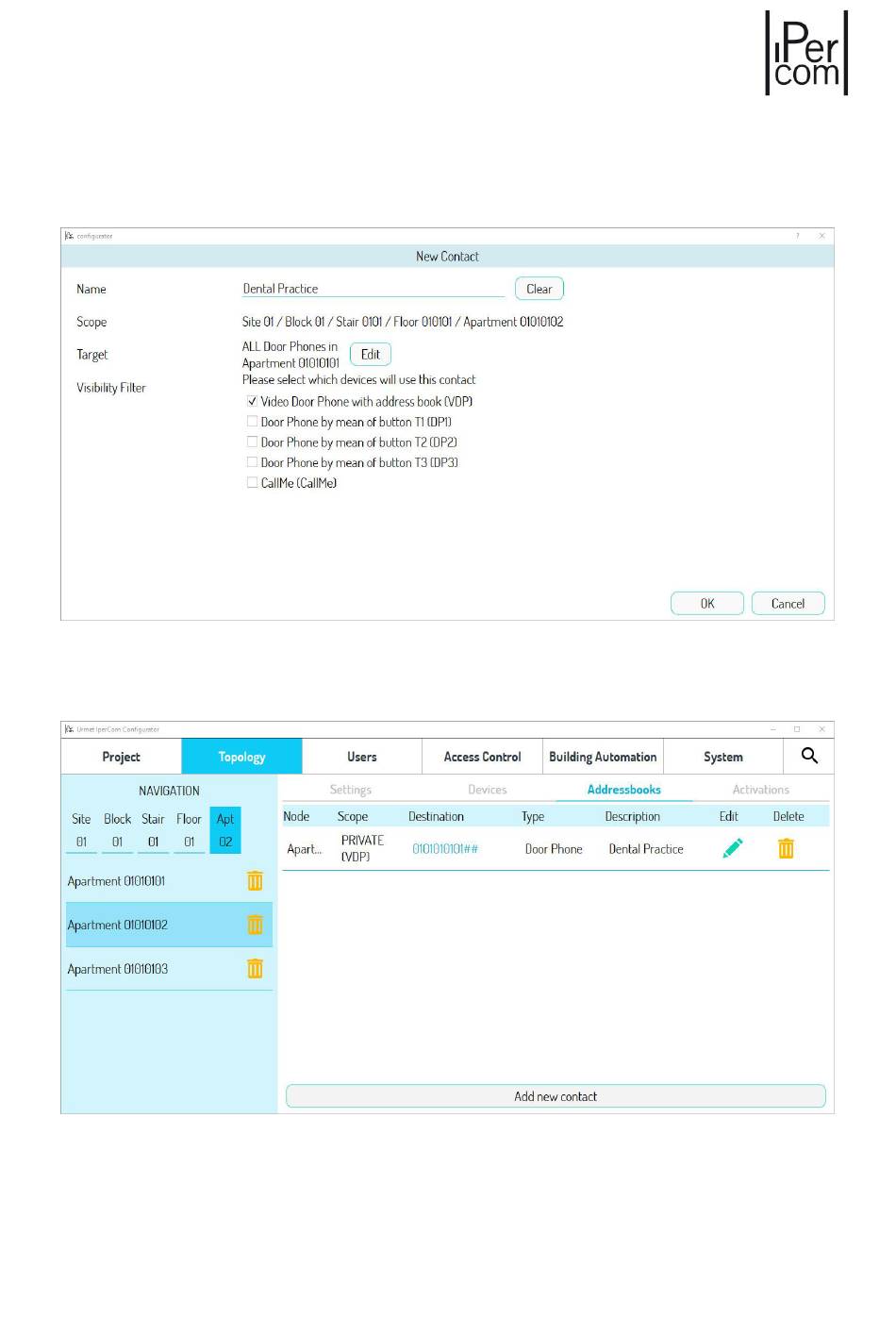Switch to the Settings sub-tab
Image resolution: width=896 pixels, height=1318 pixels.
point(350,790)
